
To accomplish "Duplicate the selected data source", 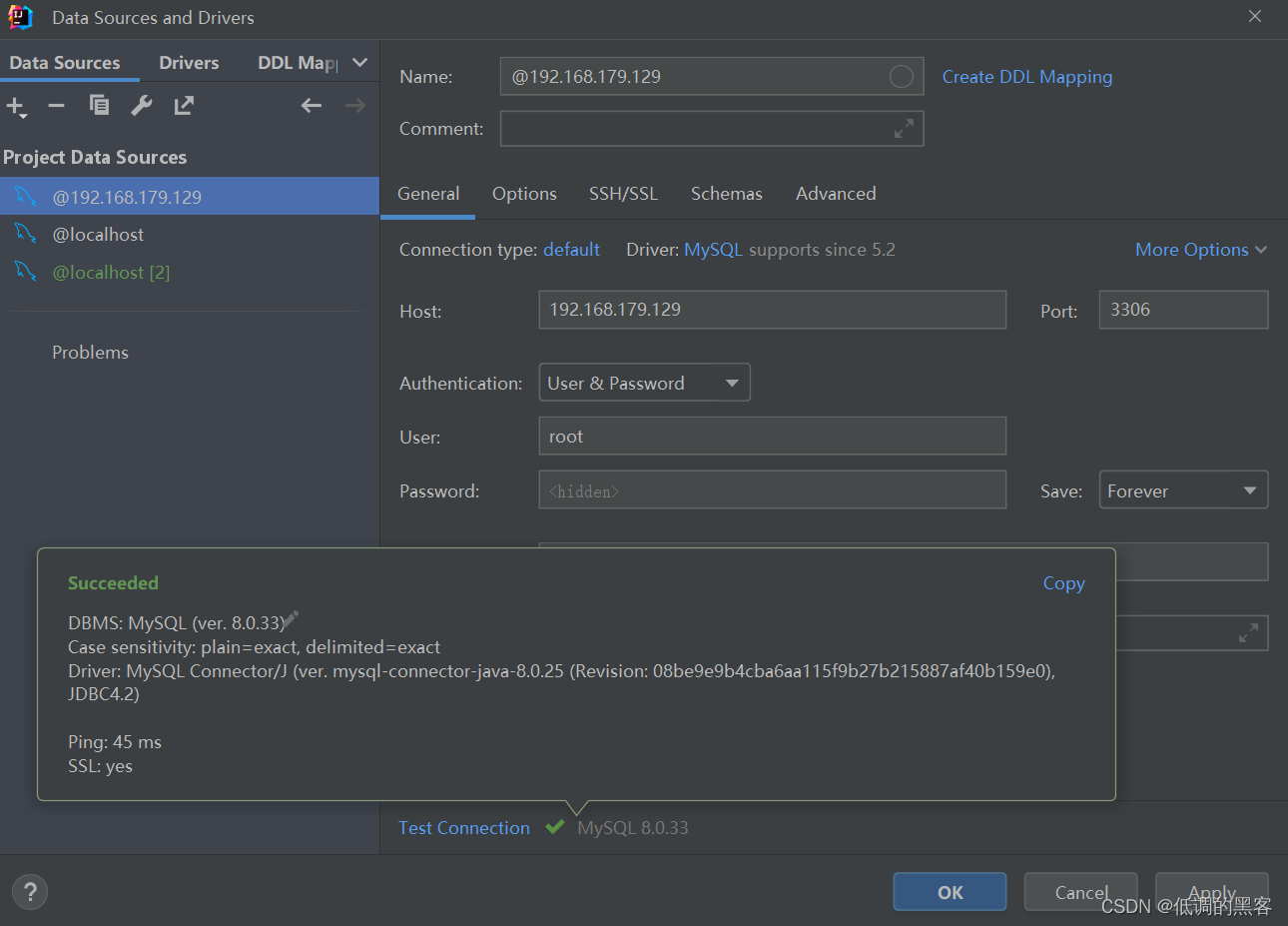I will 99,105.
